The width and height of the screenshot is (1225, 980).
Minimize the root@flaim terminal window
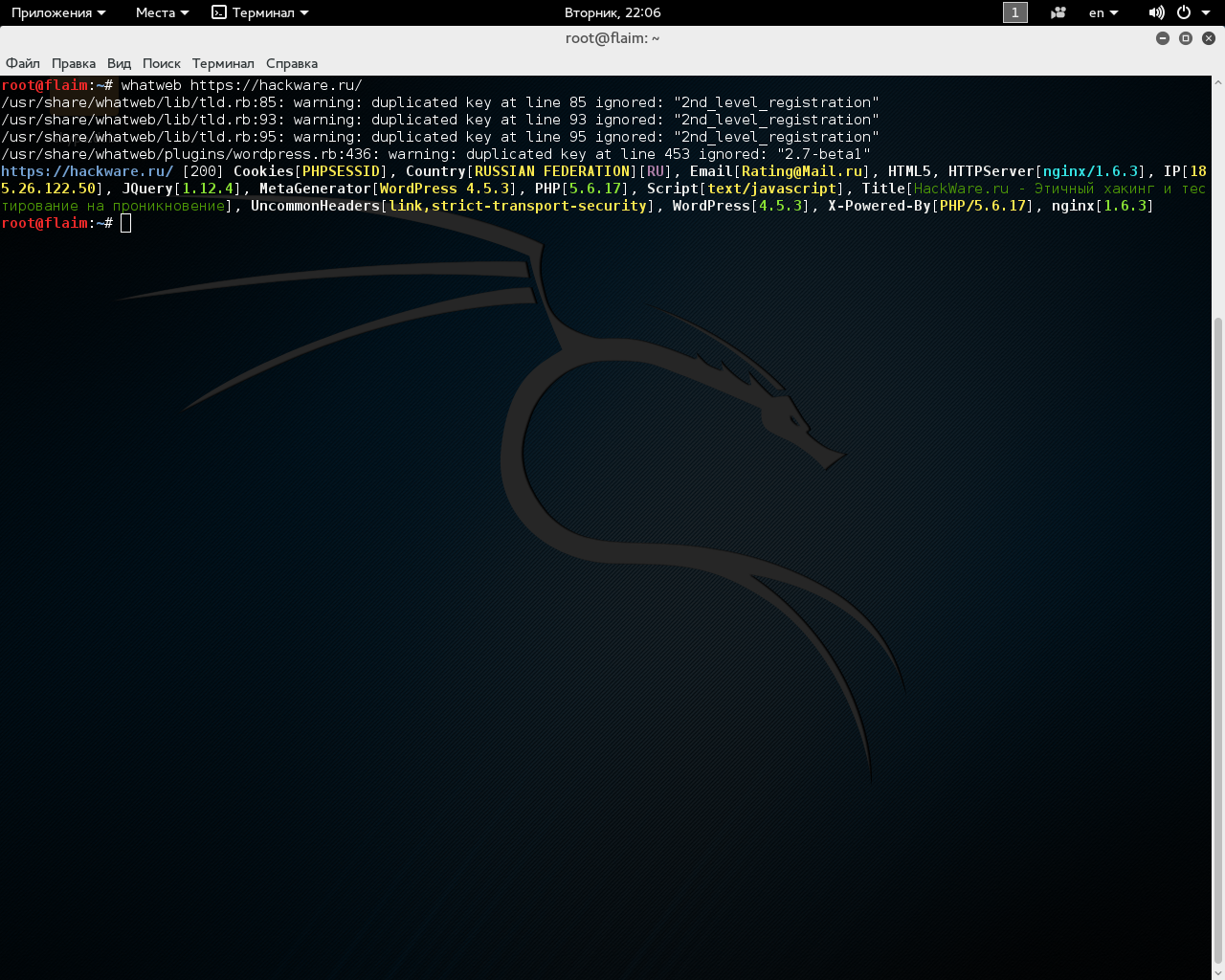coord(1163,38)
